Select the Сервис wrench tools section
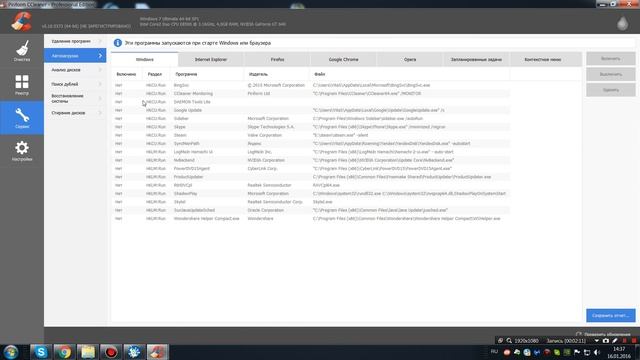This screenshot has width=640, height=360. pos(22,118)
